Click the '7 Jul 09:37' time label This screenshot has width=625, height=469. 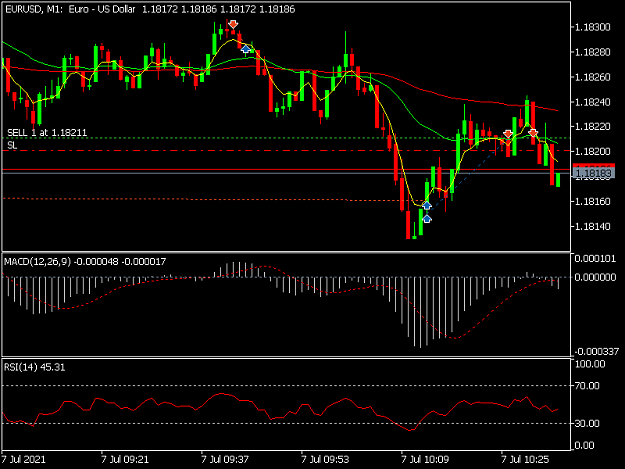click(225, 459)
